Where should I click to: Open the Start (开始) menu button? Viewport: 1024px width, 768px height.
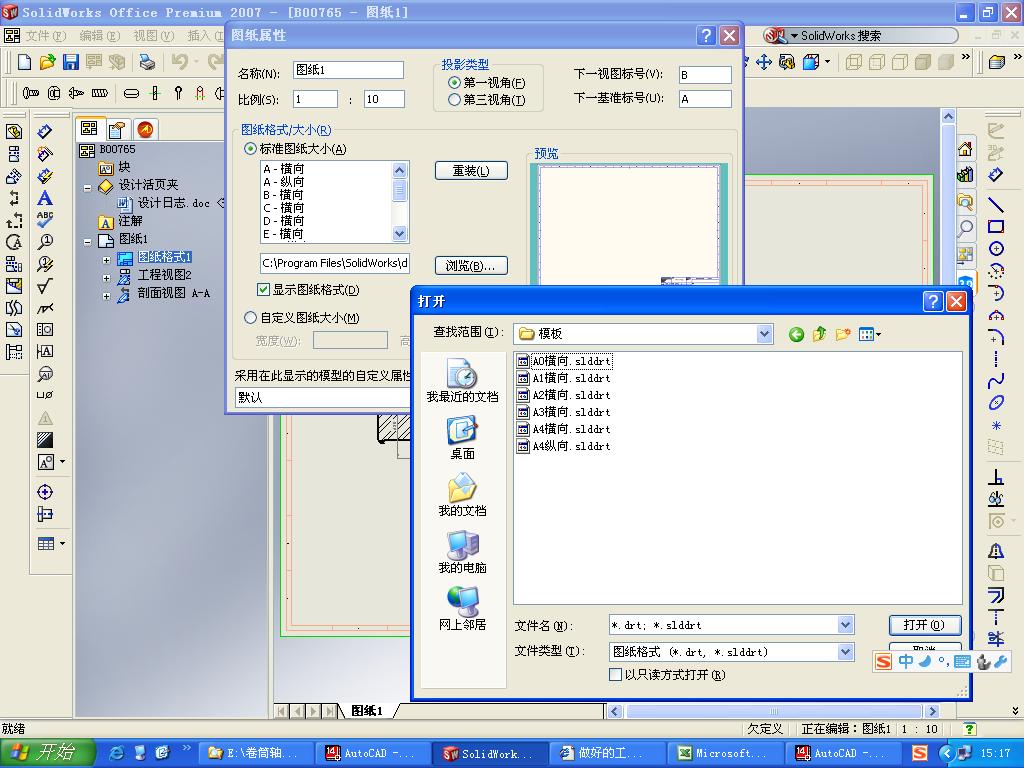tap(48, 753)
